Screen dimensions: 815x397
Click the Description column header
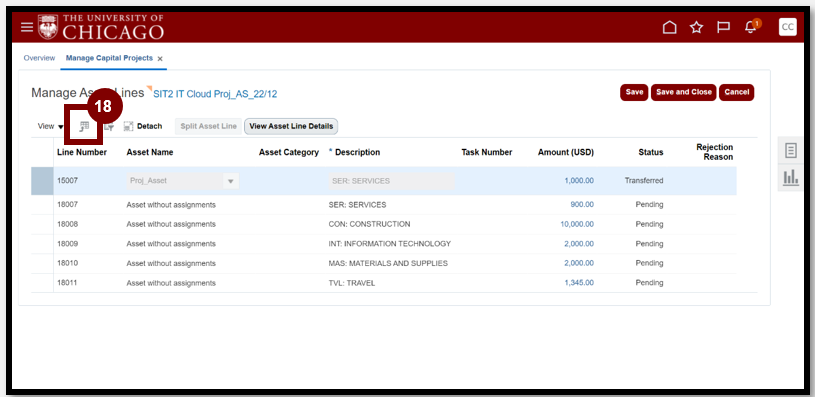click(x=357, y=152)
